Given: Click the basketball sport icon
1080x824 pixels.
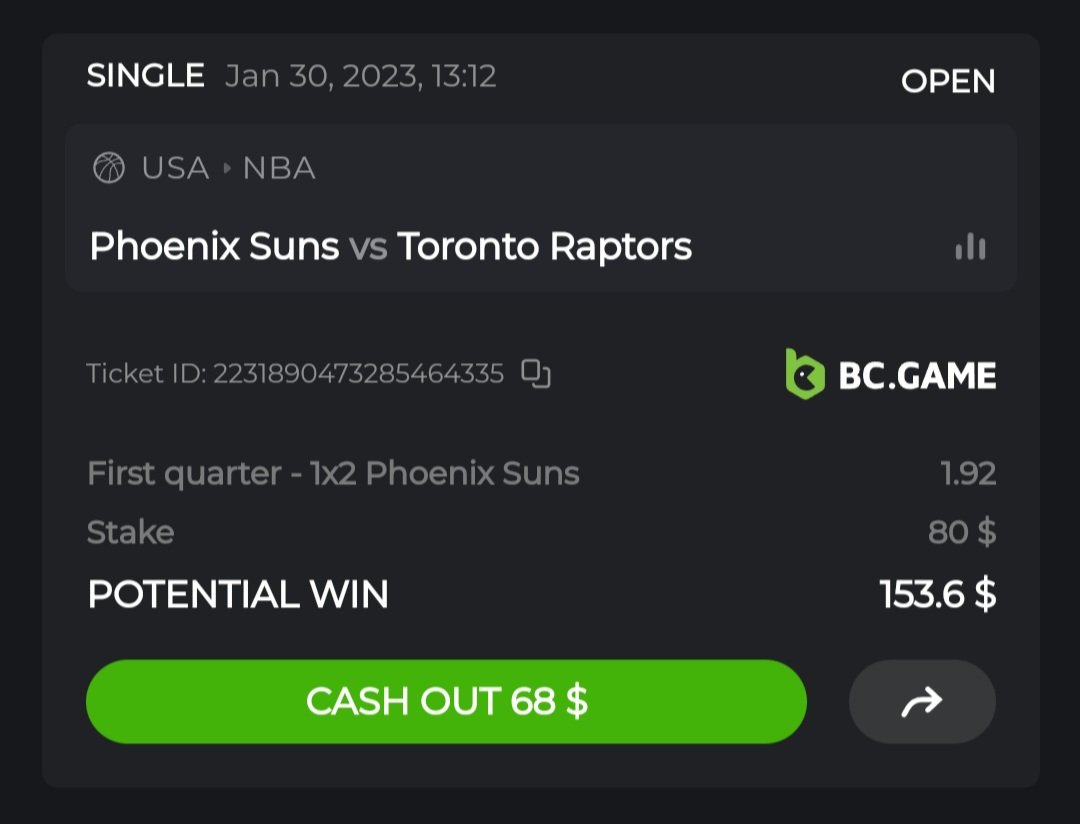Looking at the screenshot, I should (x=109, y=168).
